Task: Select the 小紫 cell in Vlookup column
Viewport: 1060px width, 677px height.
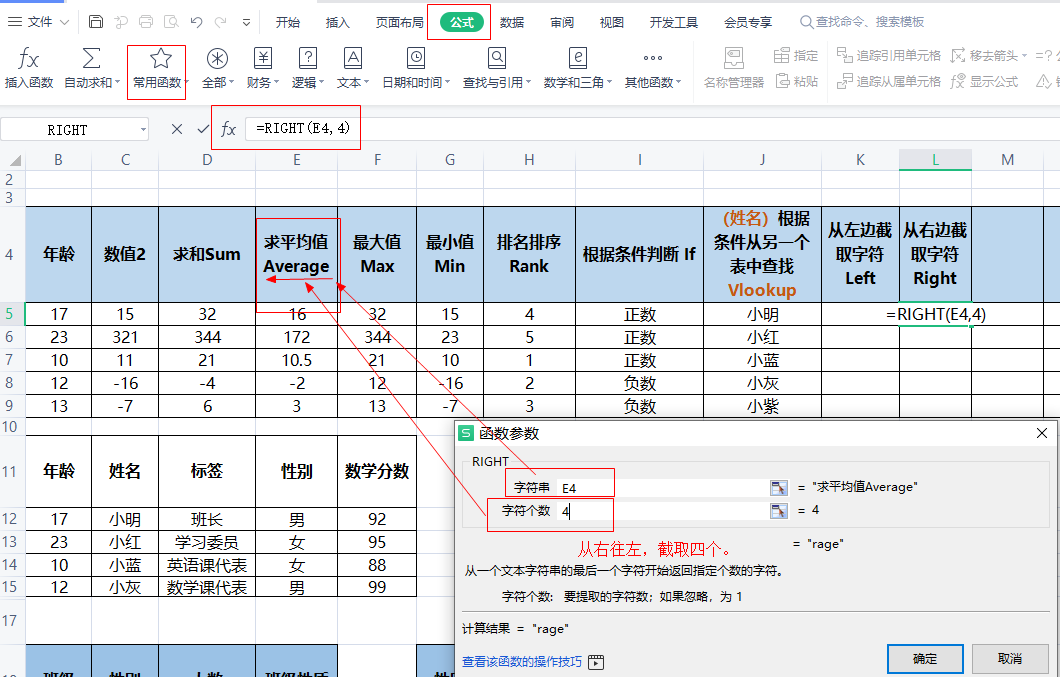Action: pos(762,406)
